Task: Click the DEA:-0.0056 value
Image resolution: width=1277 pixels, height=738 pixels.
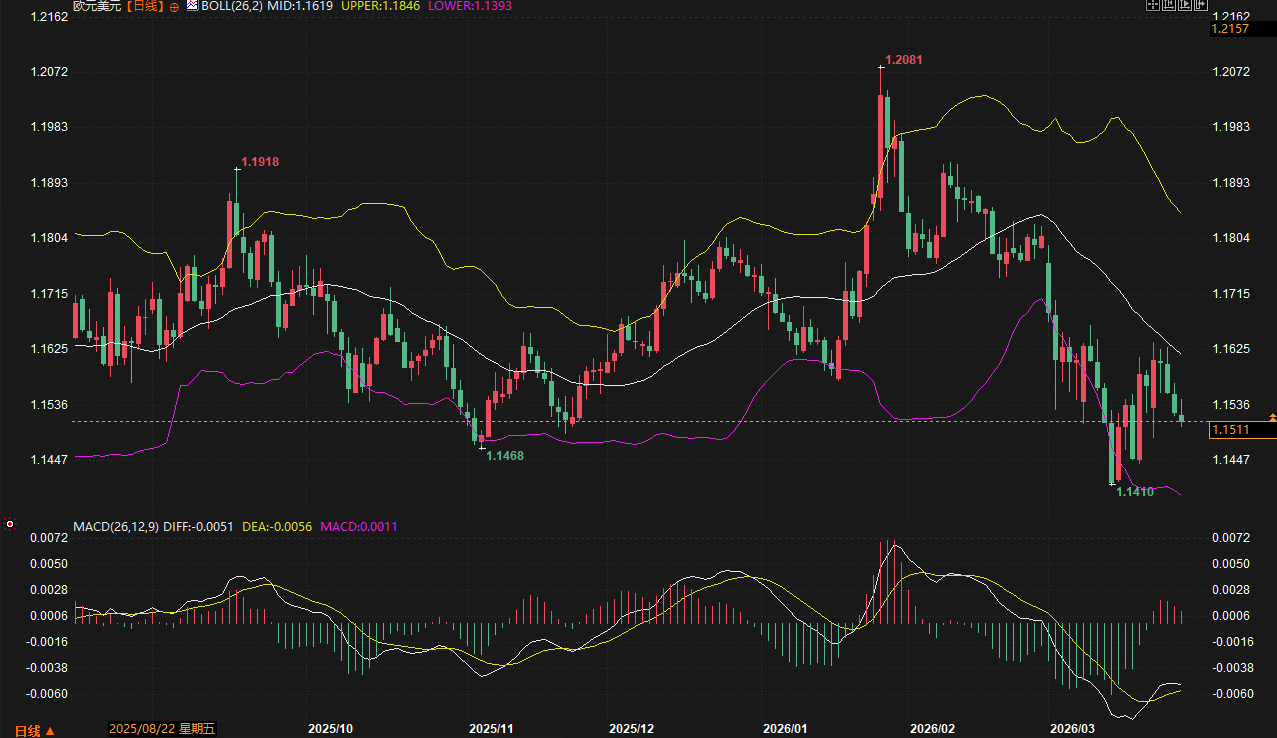Action: (279, 526)
